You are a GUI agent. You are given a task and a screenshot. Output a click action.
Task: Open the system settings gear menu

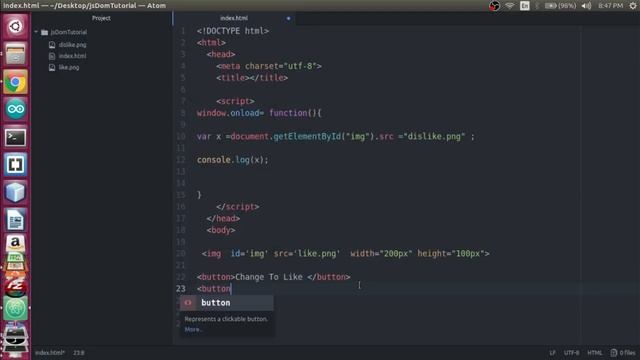(633, 6)
